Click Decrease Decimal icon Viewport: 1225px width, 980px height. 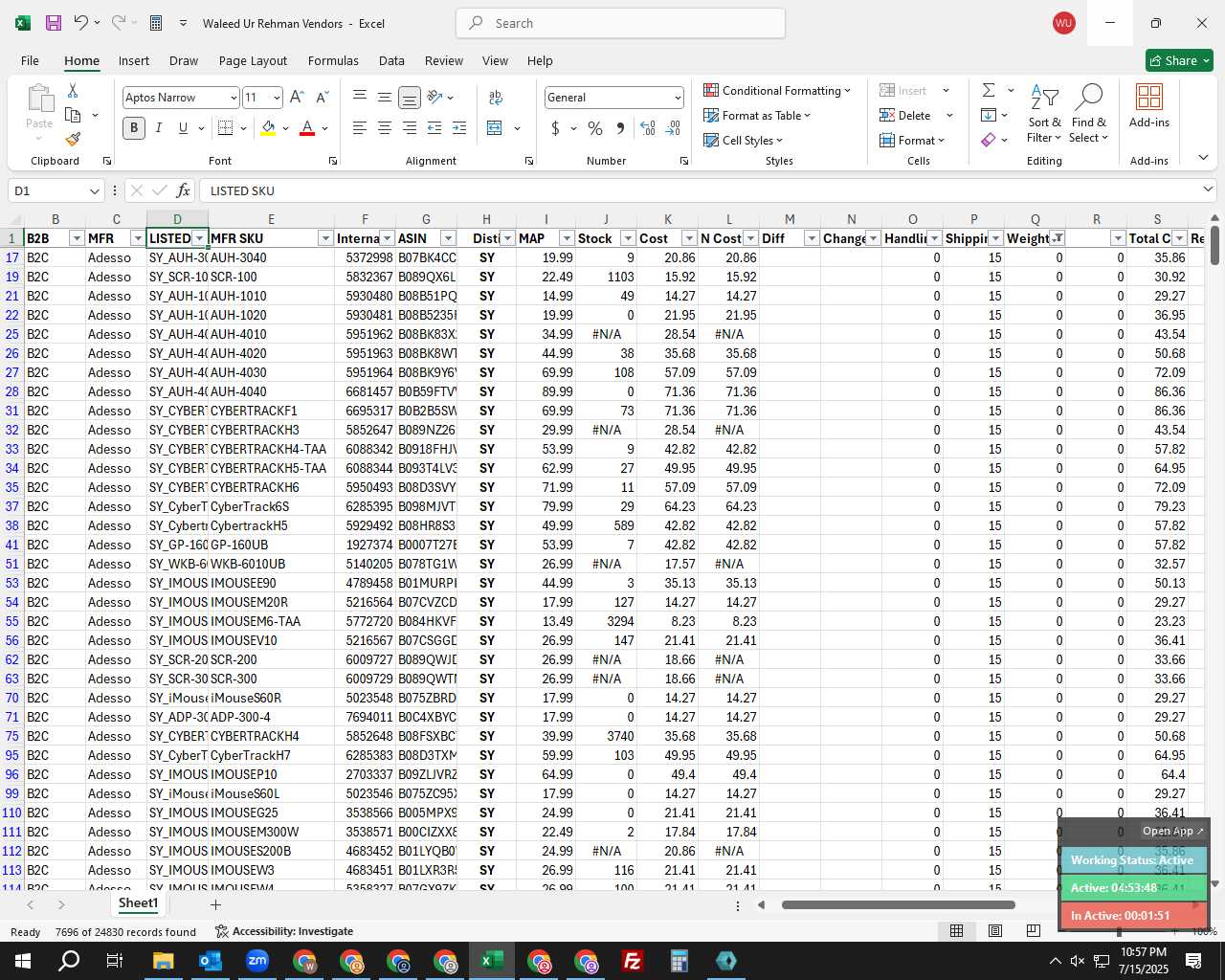(674, 127)
